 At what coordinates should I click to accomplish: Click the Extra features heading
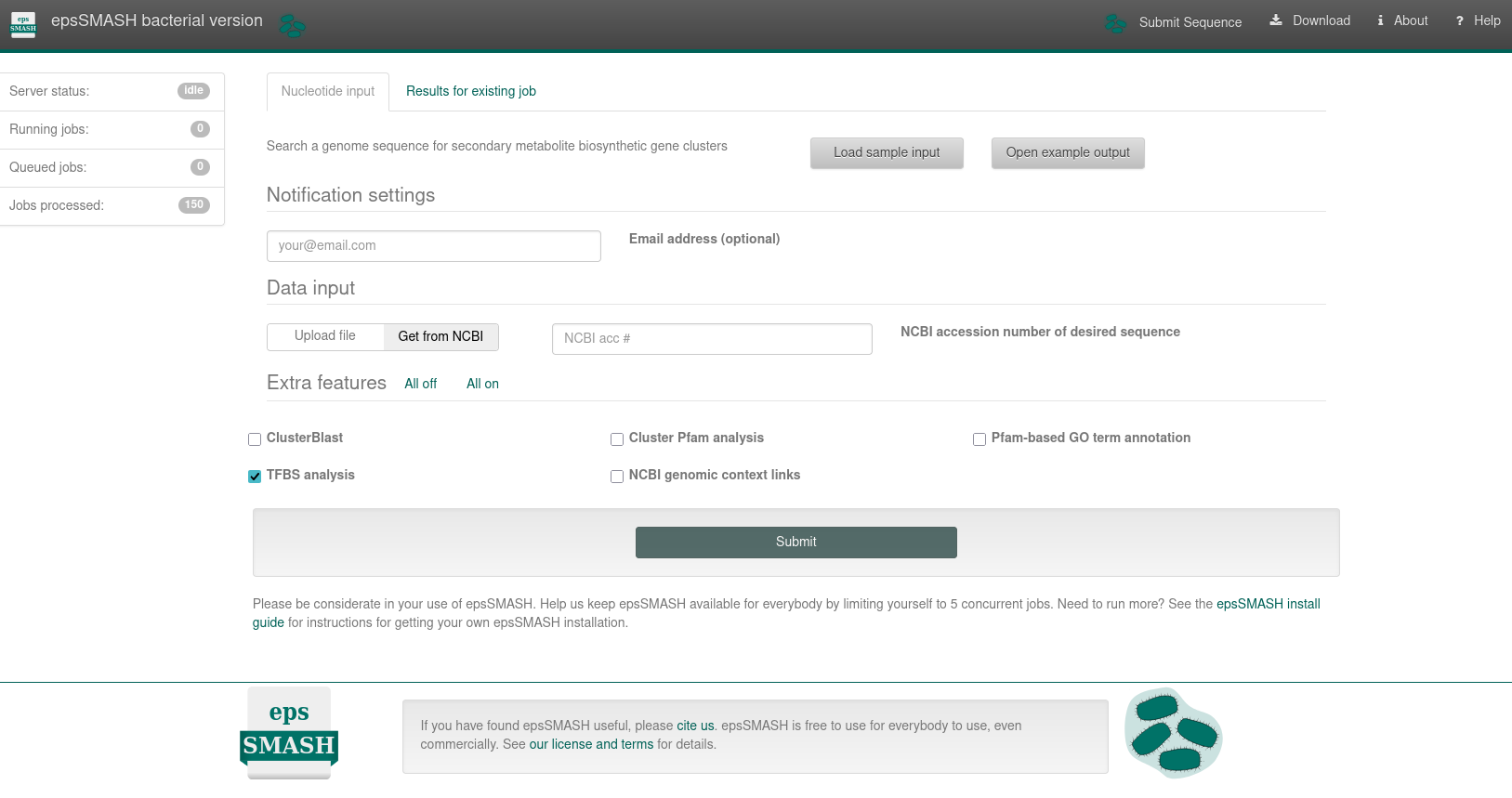[326, 383]
